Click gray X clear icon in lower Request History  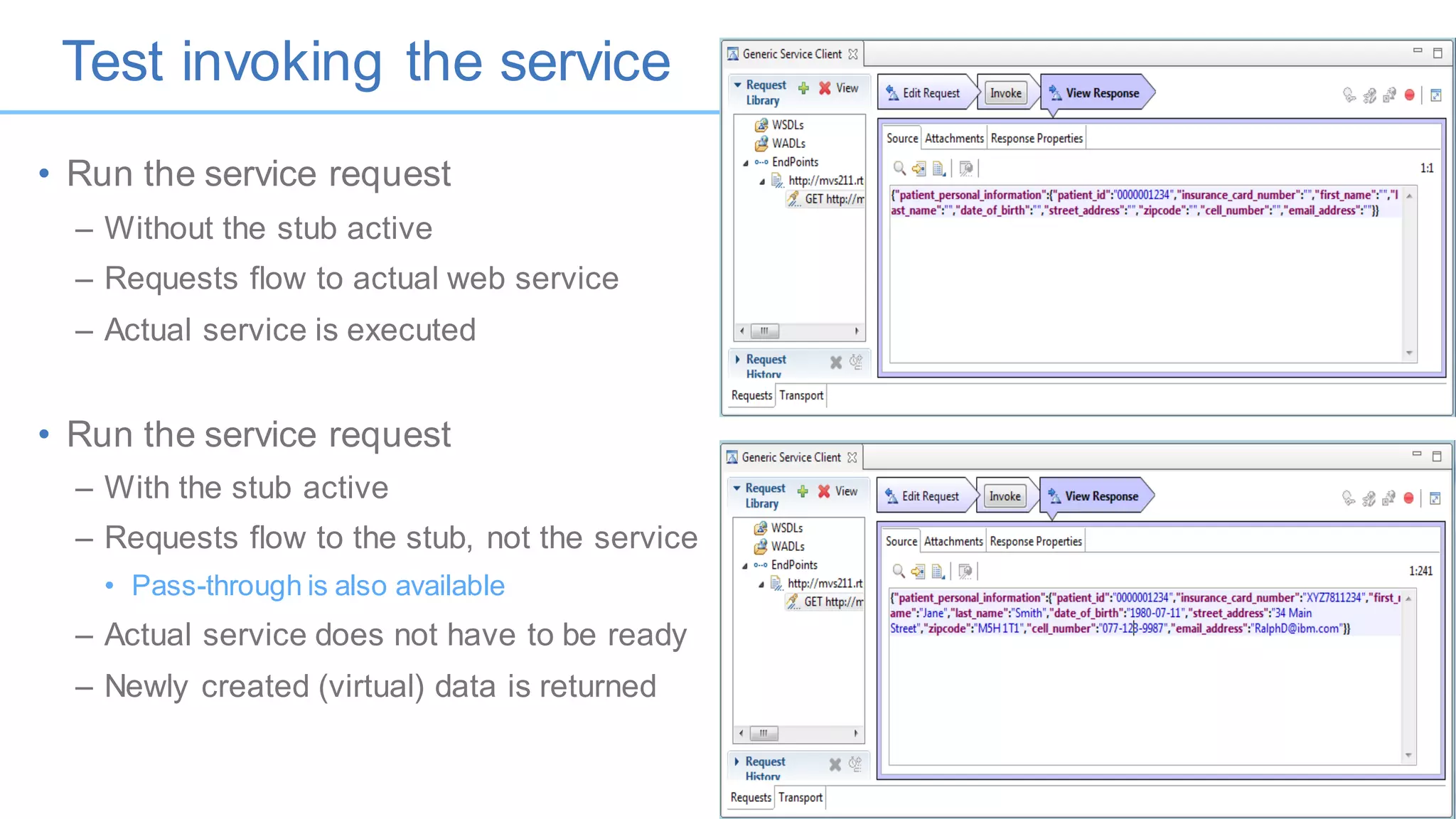tap(835, 764)
